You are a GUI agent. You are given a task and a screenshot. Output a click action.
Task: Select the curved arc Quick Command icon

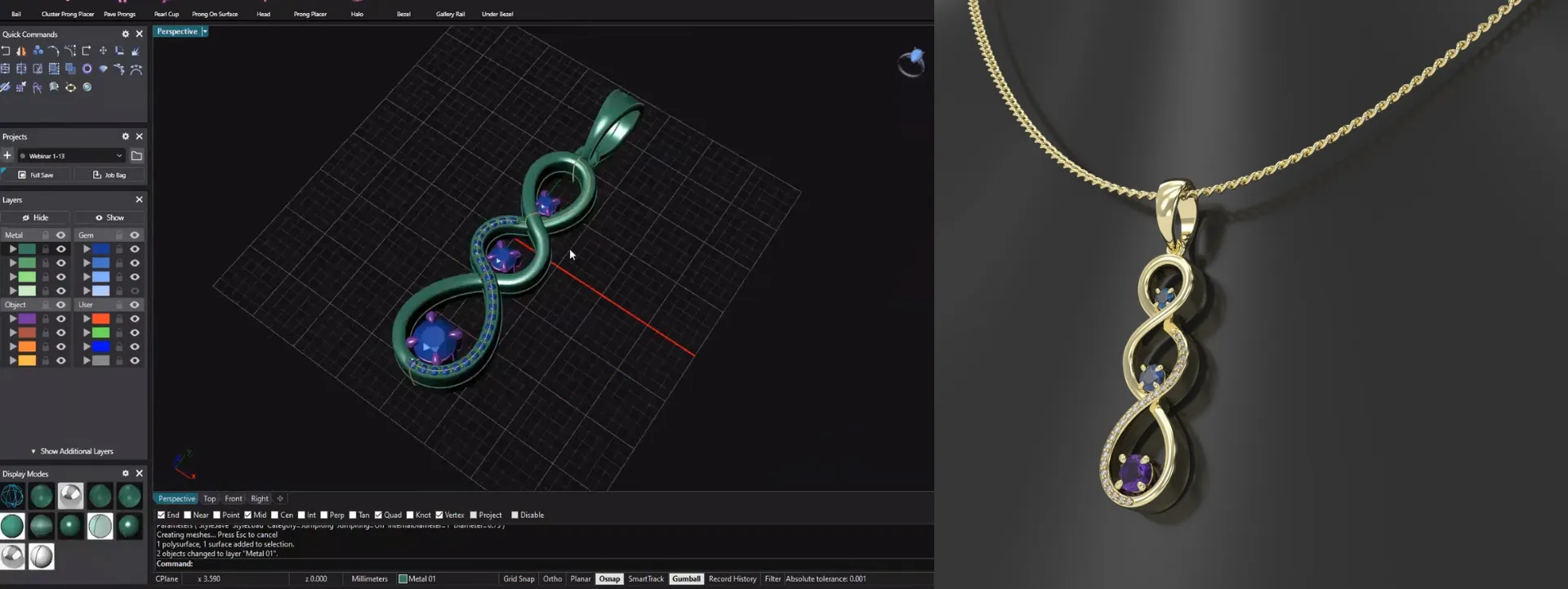54,51
